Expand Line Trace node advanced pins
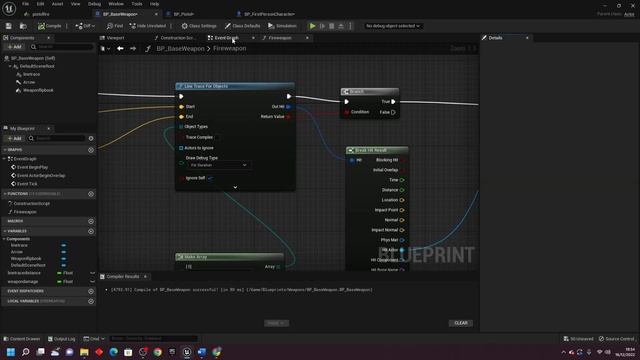This screenshot has width=640, height=360. tap(235, 187)
